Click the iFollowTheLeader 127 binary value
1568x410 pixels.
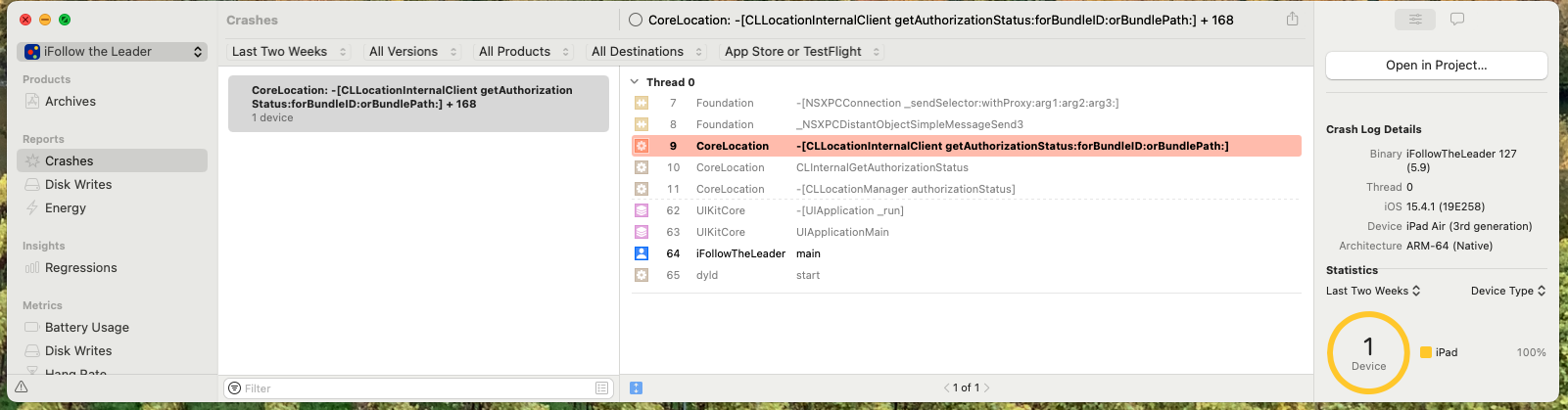(1461, 160)
